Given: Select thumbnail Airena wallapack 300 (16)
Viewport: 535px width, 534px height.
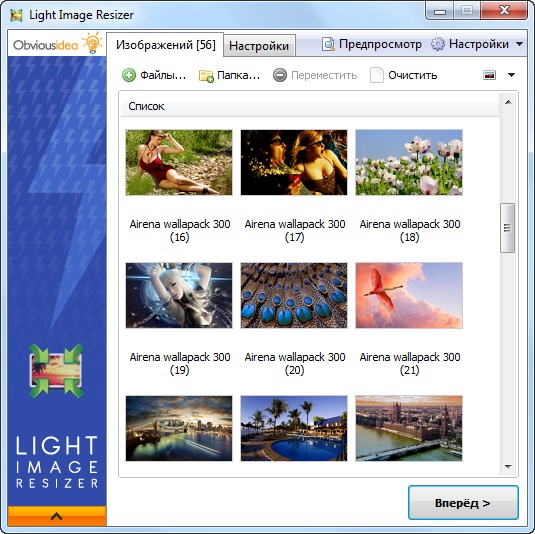Looking at the screenshot, I should [179, 162].
